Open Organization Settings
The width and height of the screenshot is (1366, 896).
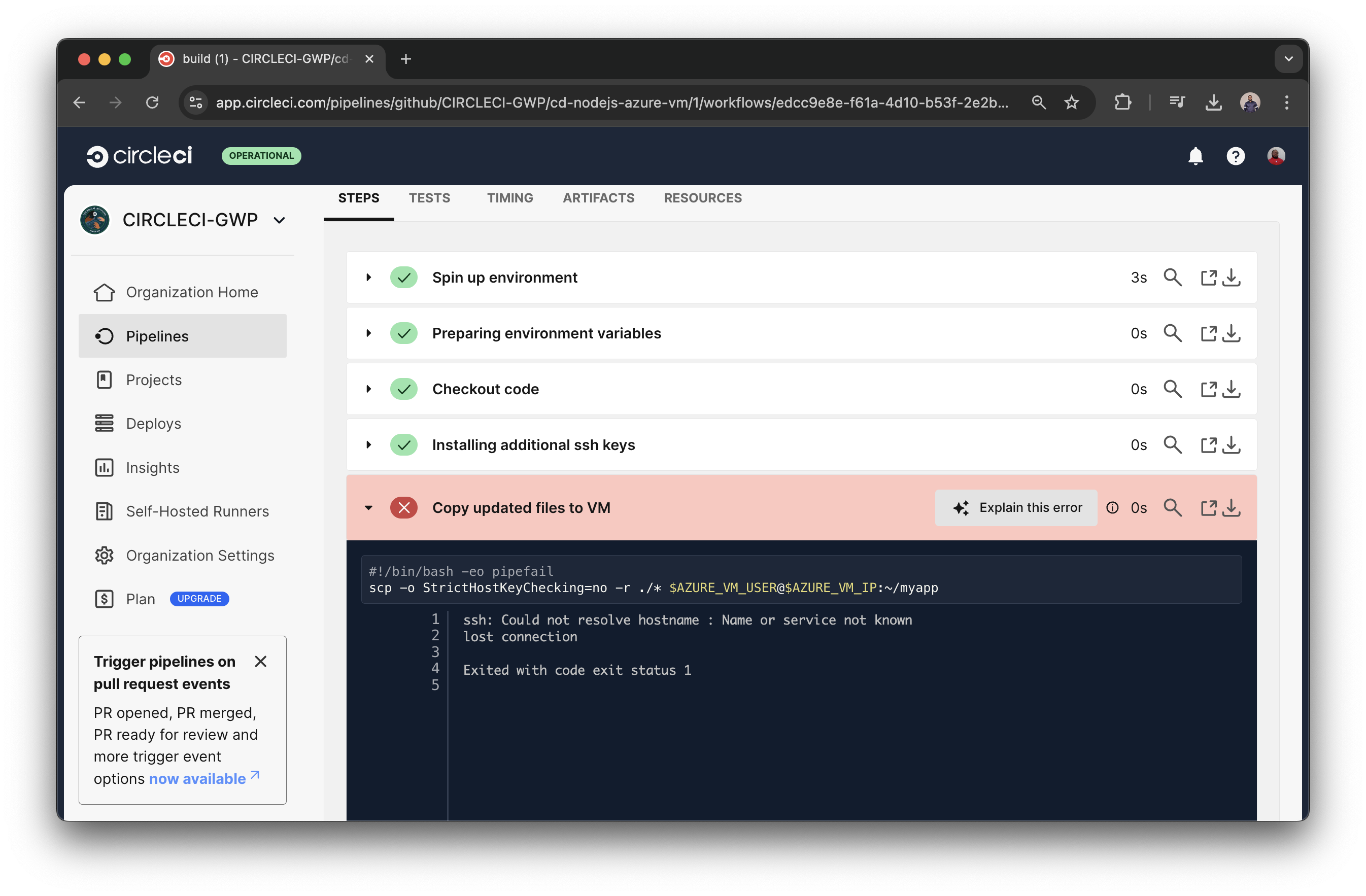pos(200,555)
